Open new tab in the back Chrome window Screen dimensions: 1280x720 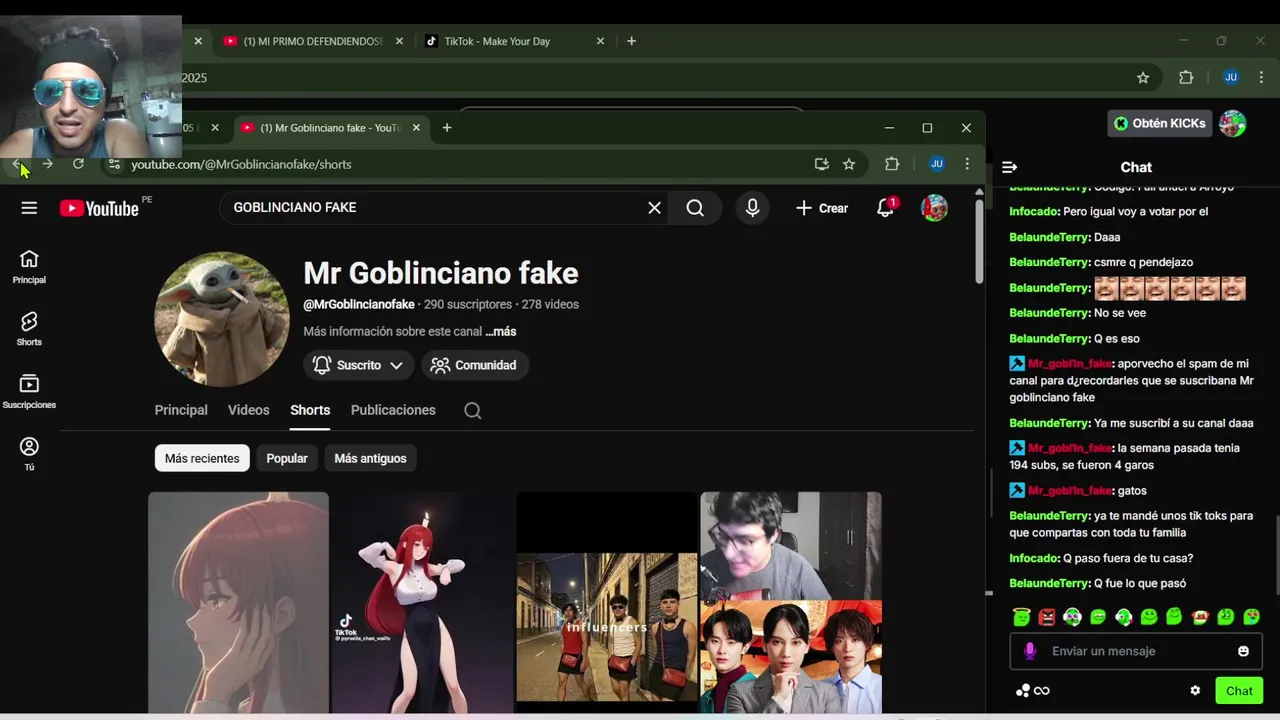click(x=631, y=41)
